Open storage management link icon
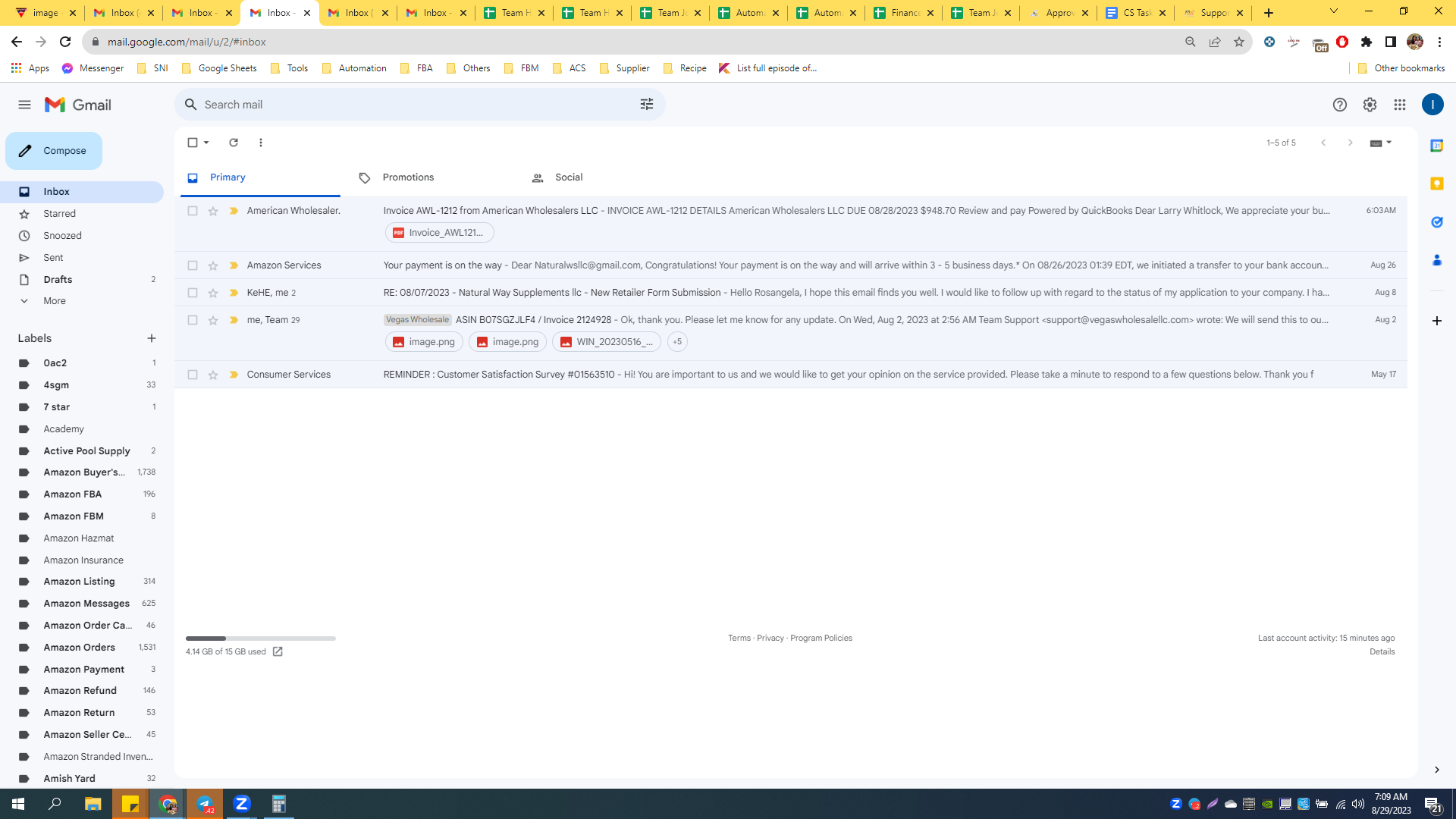This screenshot has width=1456, height=819. tap(278, 652)
